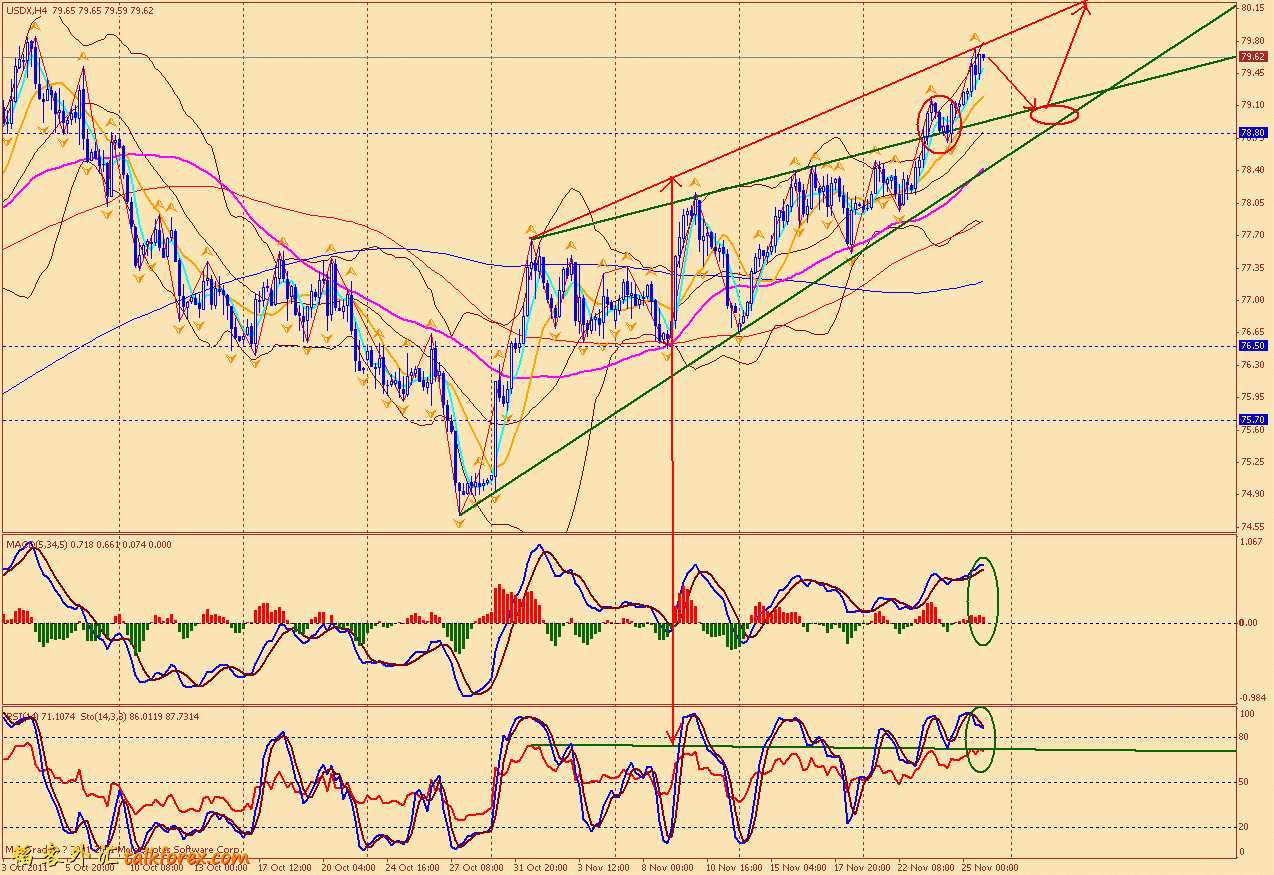Select the 76.50 horizontal level price tag
Image resolution: width=1274 pixels, height=875 pixels.
click(x=1255, y=345)
